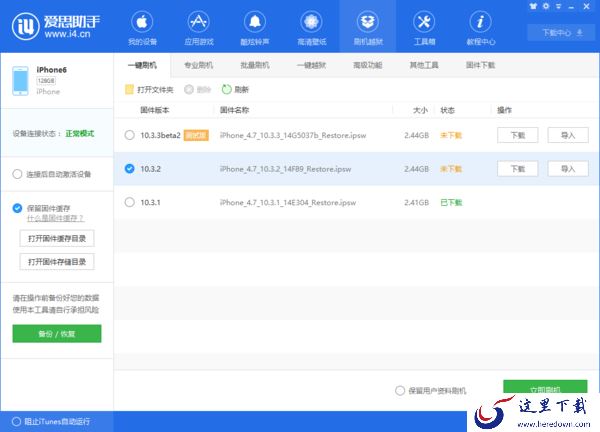600x432 pixels.
Task: Click 打开固件存储目录 button
Action: tap(57, 262)
